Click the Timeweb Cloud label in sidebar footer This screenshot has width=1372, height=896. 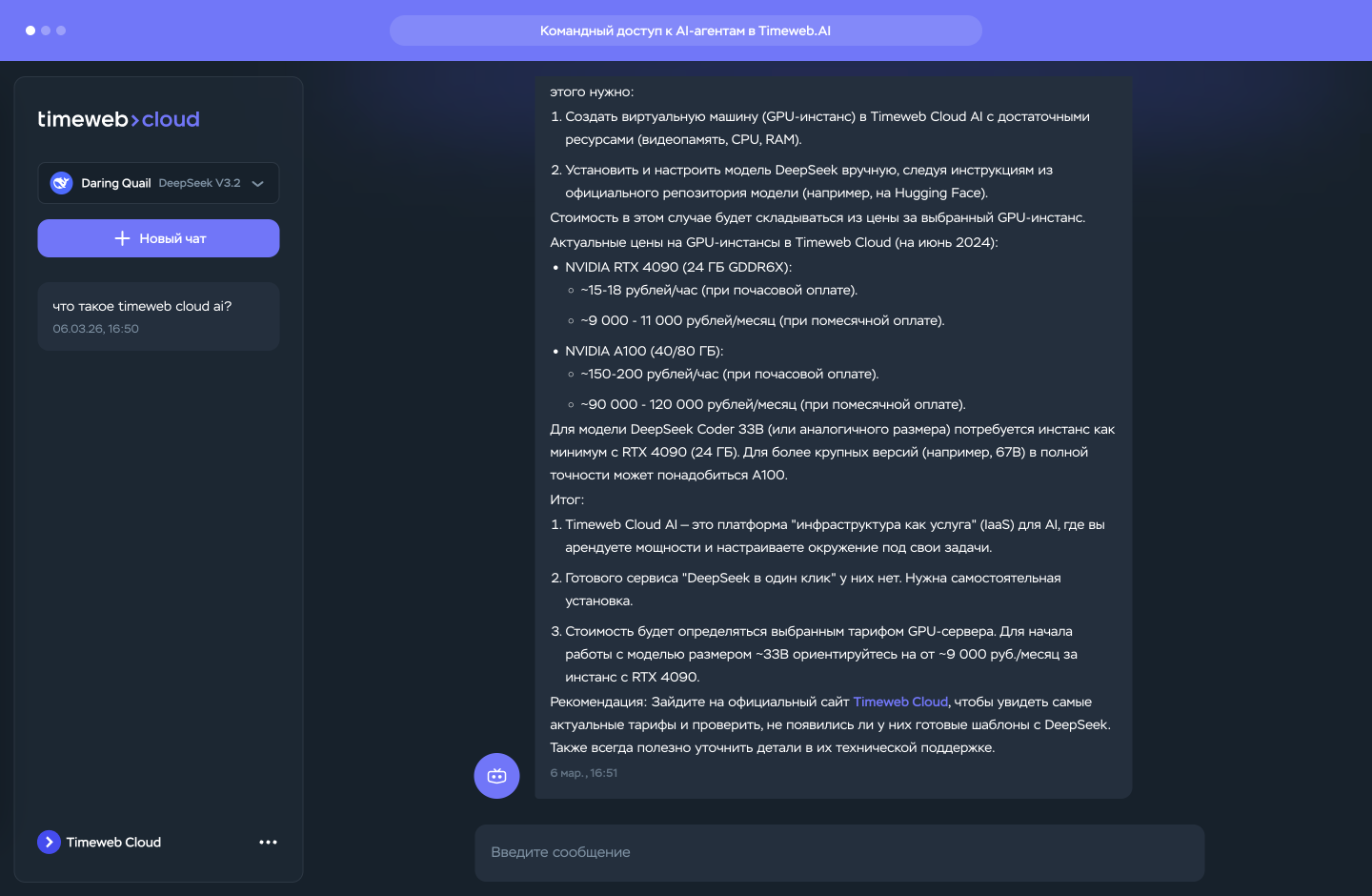113,843
